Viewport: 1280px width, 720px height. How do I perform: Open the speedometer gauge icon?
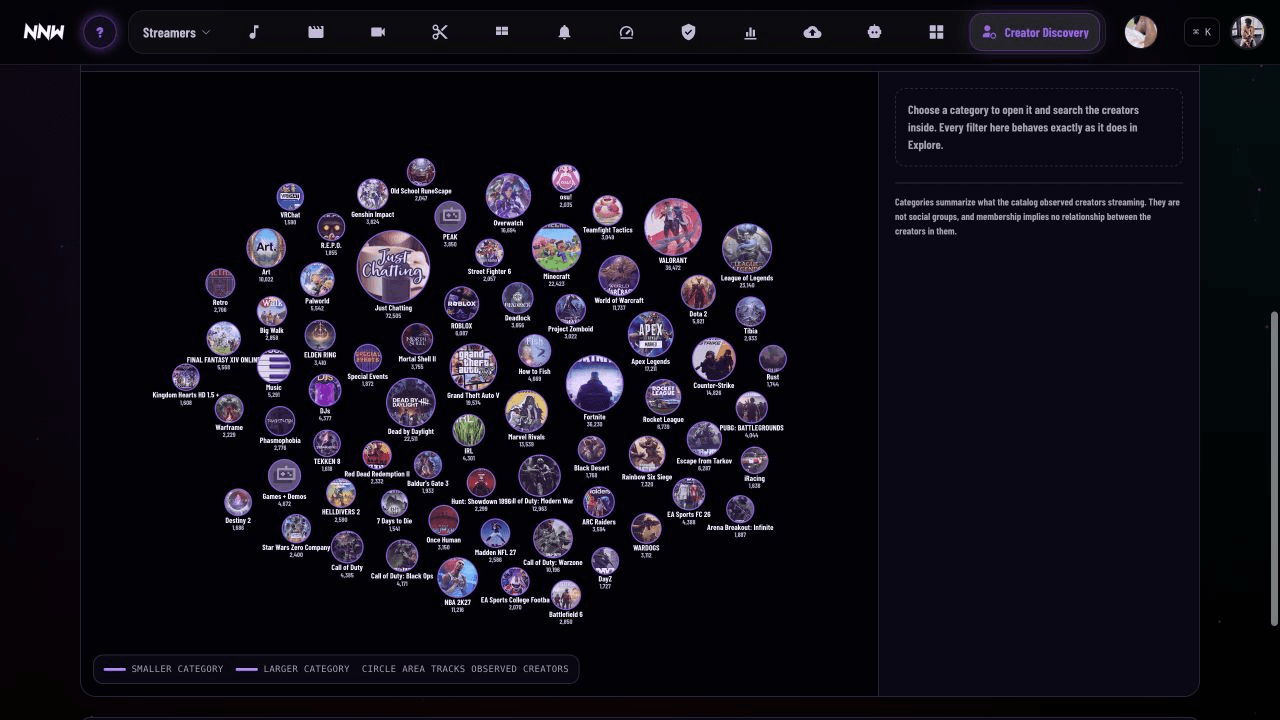626,32
